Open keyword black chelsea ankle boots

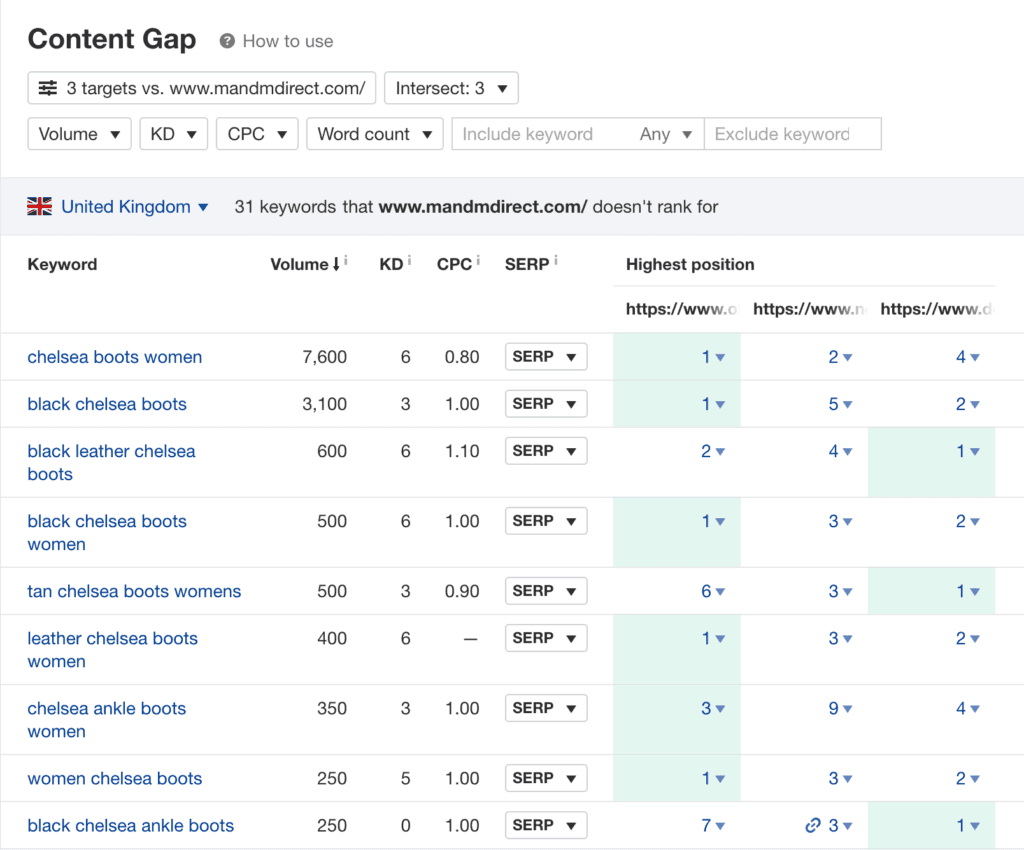click(x=131, y=825)
